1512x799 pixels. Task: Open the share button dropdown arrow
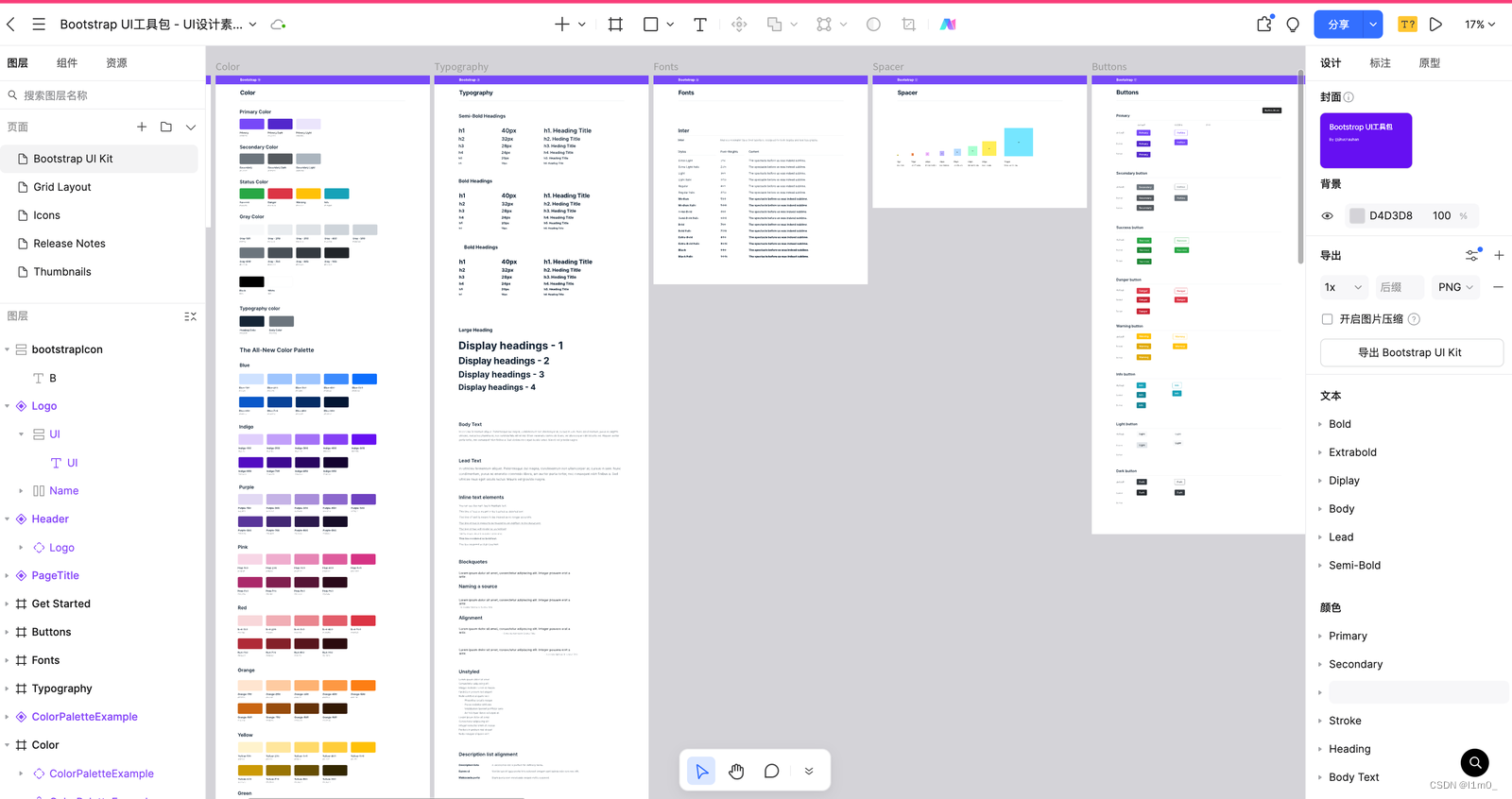coord(1372,25)
